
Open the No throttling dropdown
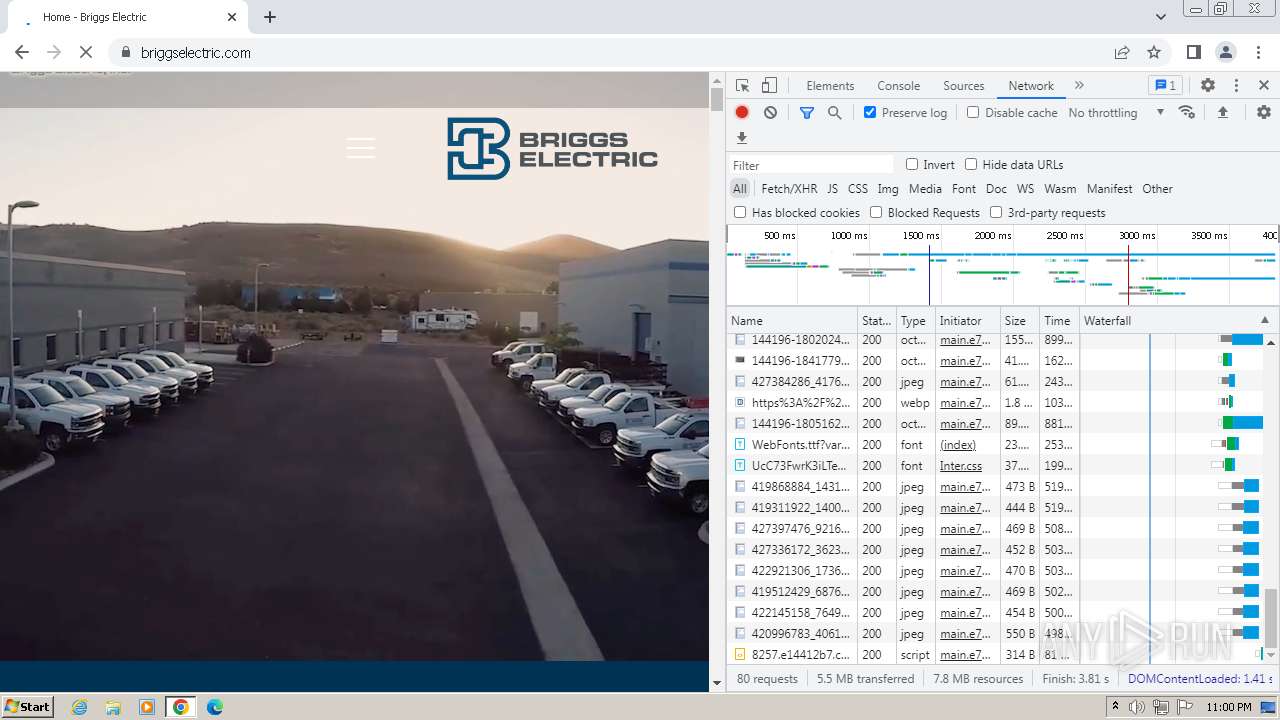point(1116,113)
